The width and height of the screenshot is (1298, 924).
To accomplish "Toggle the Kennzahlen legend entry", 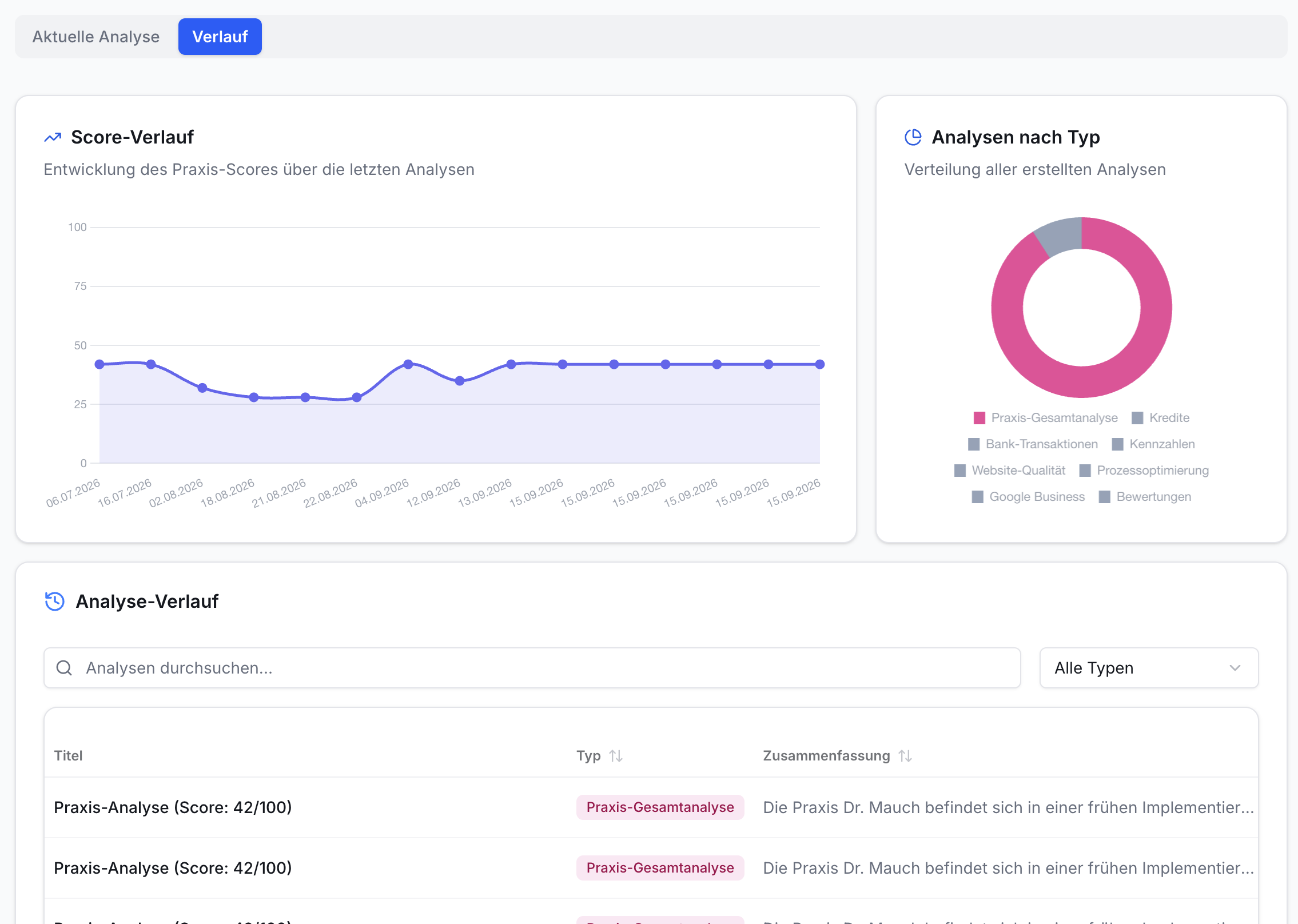I will [1153, 444].
